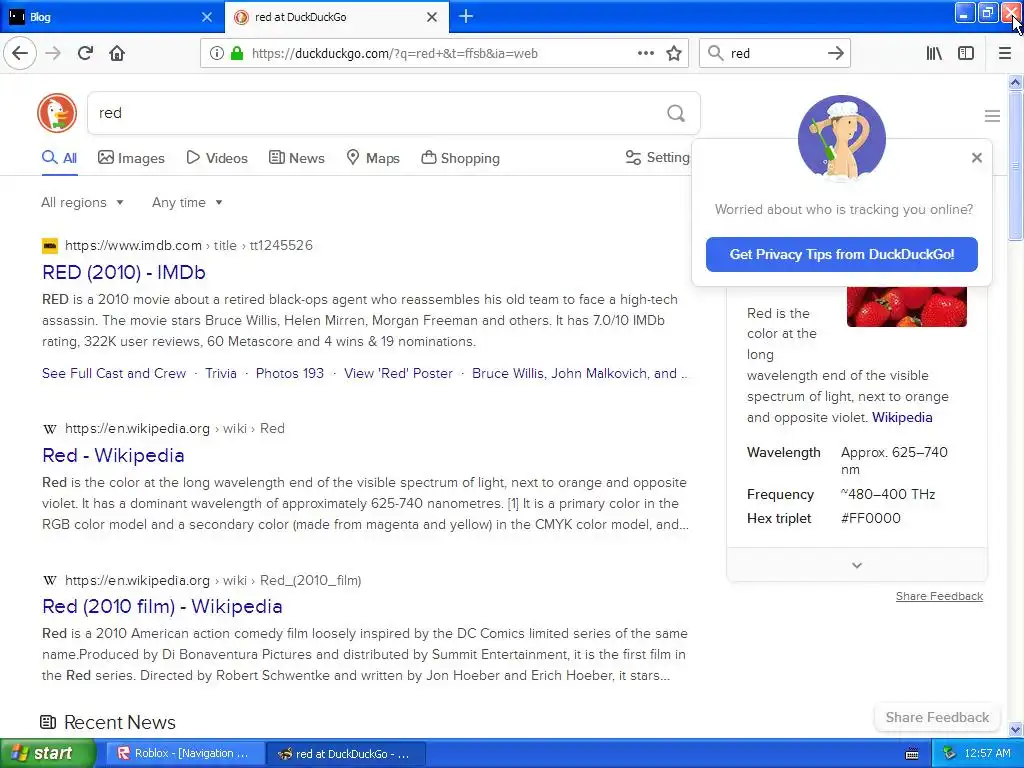Switch to Maps results

[x=373, y=158]
